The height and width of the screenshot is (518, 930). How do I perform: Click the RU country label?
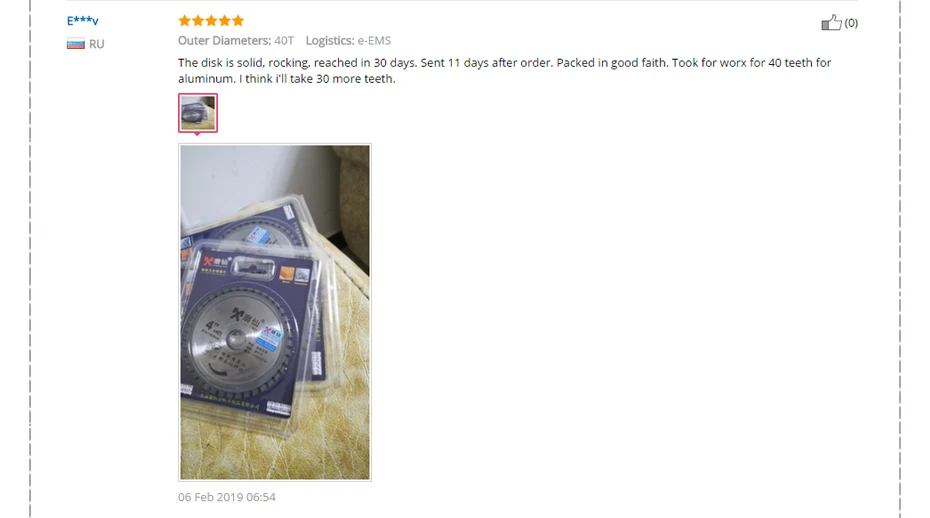pos(97,44)
